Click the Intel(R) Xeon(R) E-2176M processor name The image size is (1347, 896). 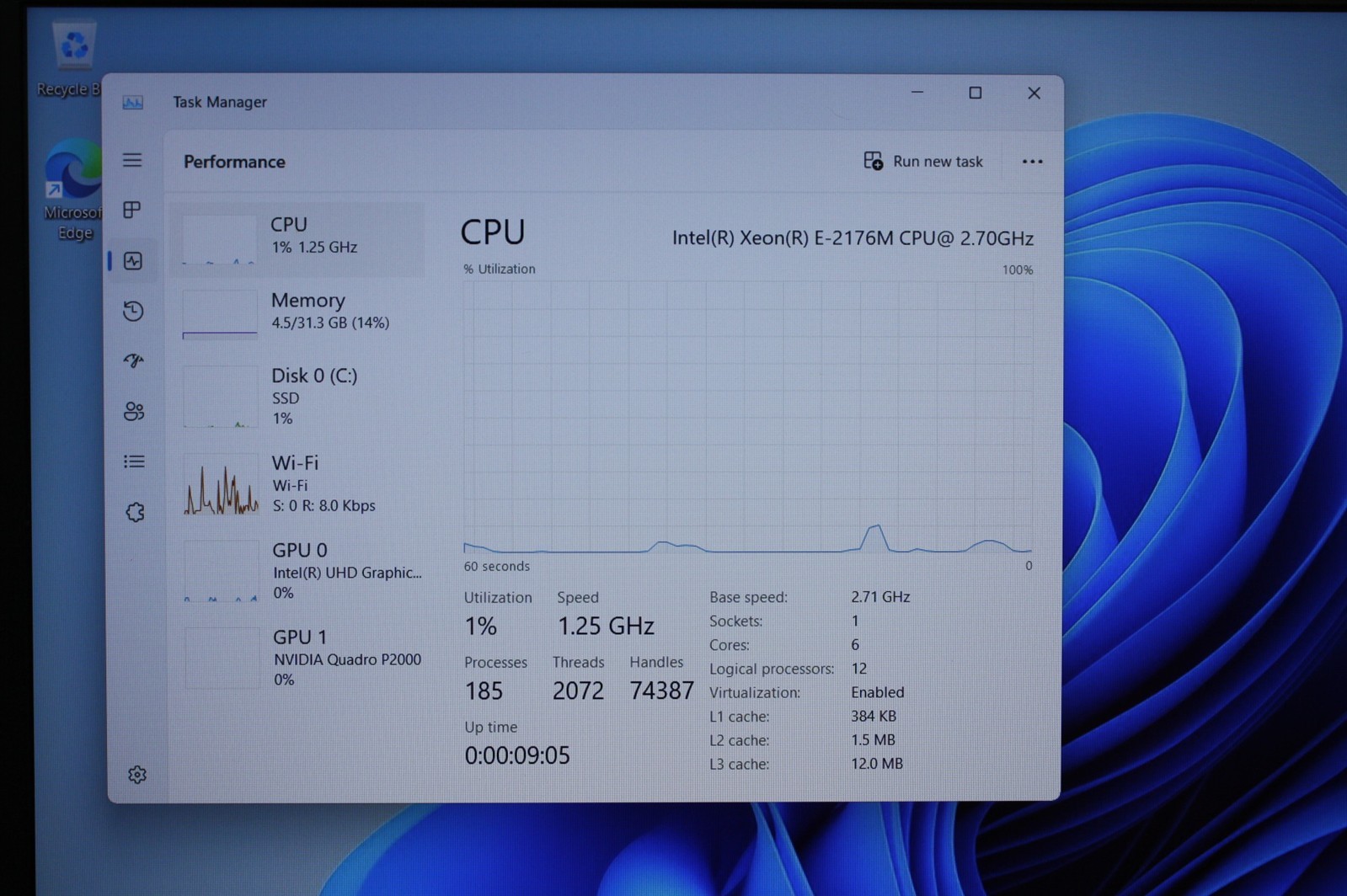[853, 238]
